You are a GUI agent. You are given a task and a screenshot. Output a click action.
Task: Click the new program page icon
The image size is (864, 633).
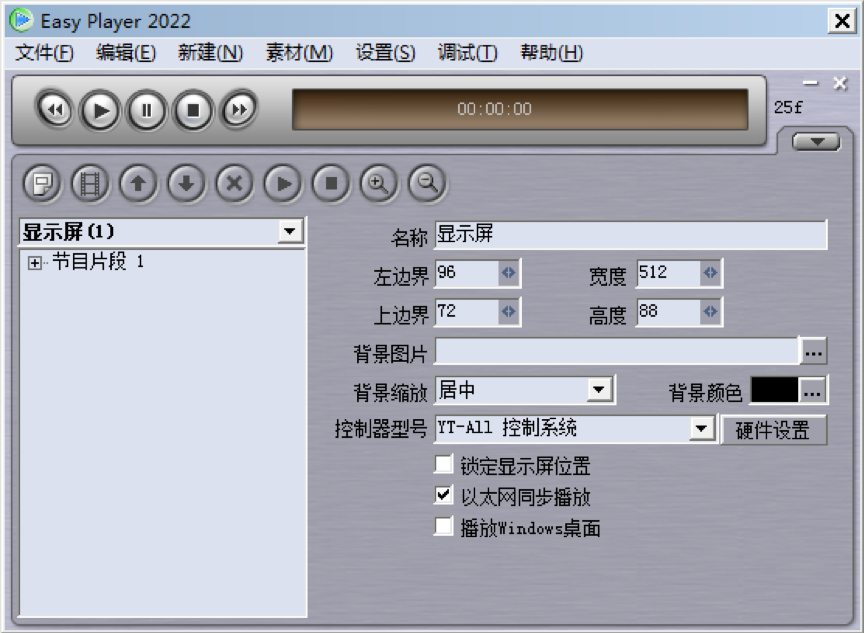[x=42, y=183]
